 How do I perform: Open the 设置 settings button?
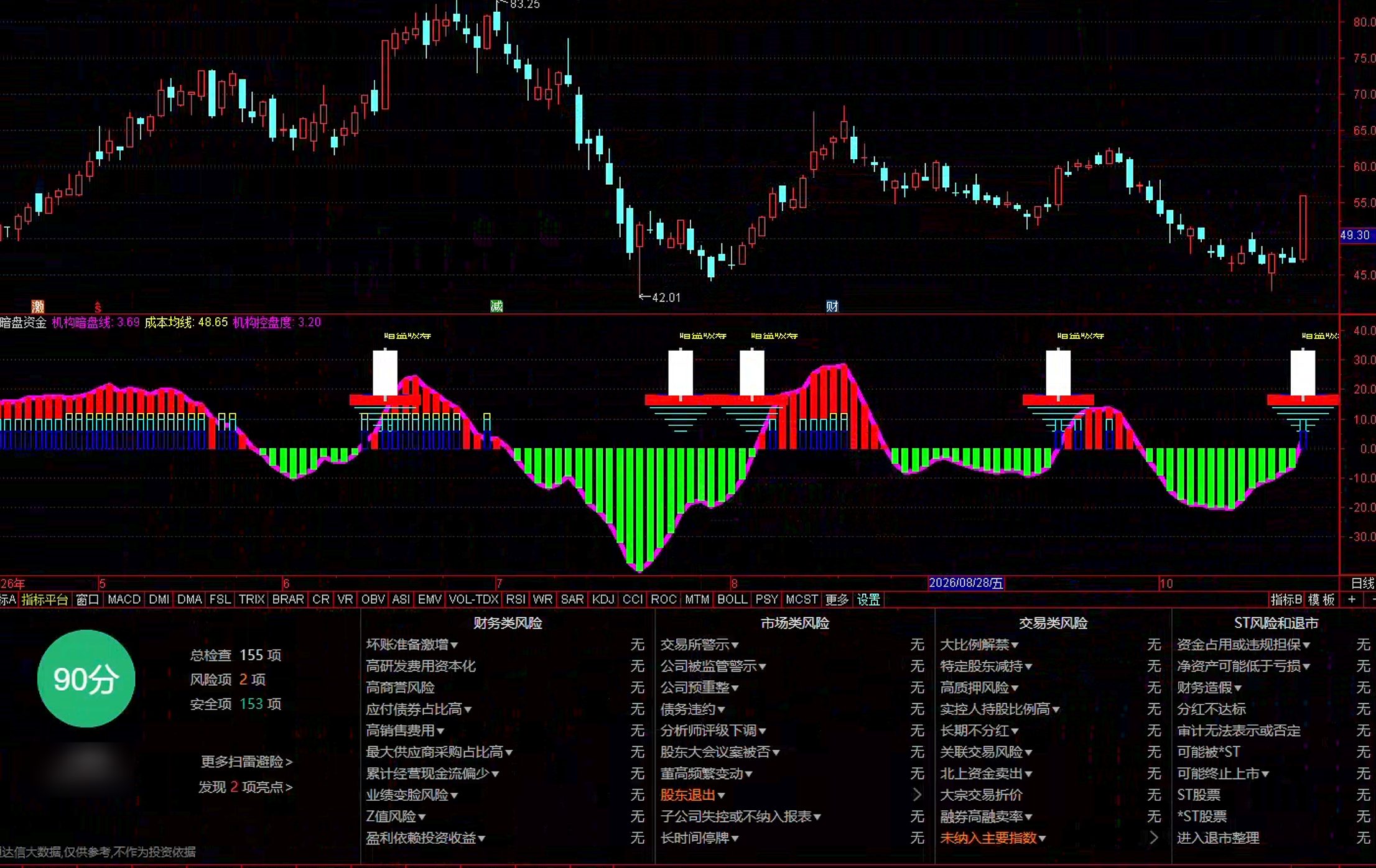[868, 599]
